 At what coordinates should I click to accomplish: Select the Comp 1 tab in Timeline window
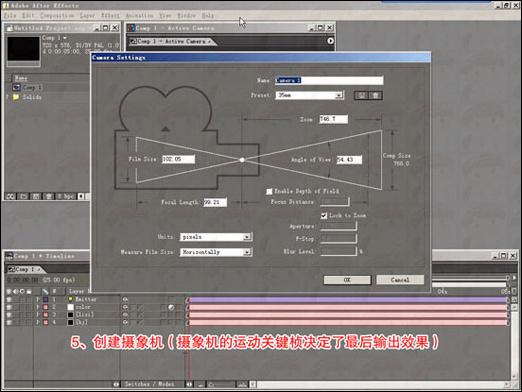point(25,269)
